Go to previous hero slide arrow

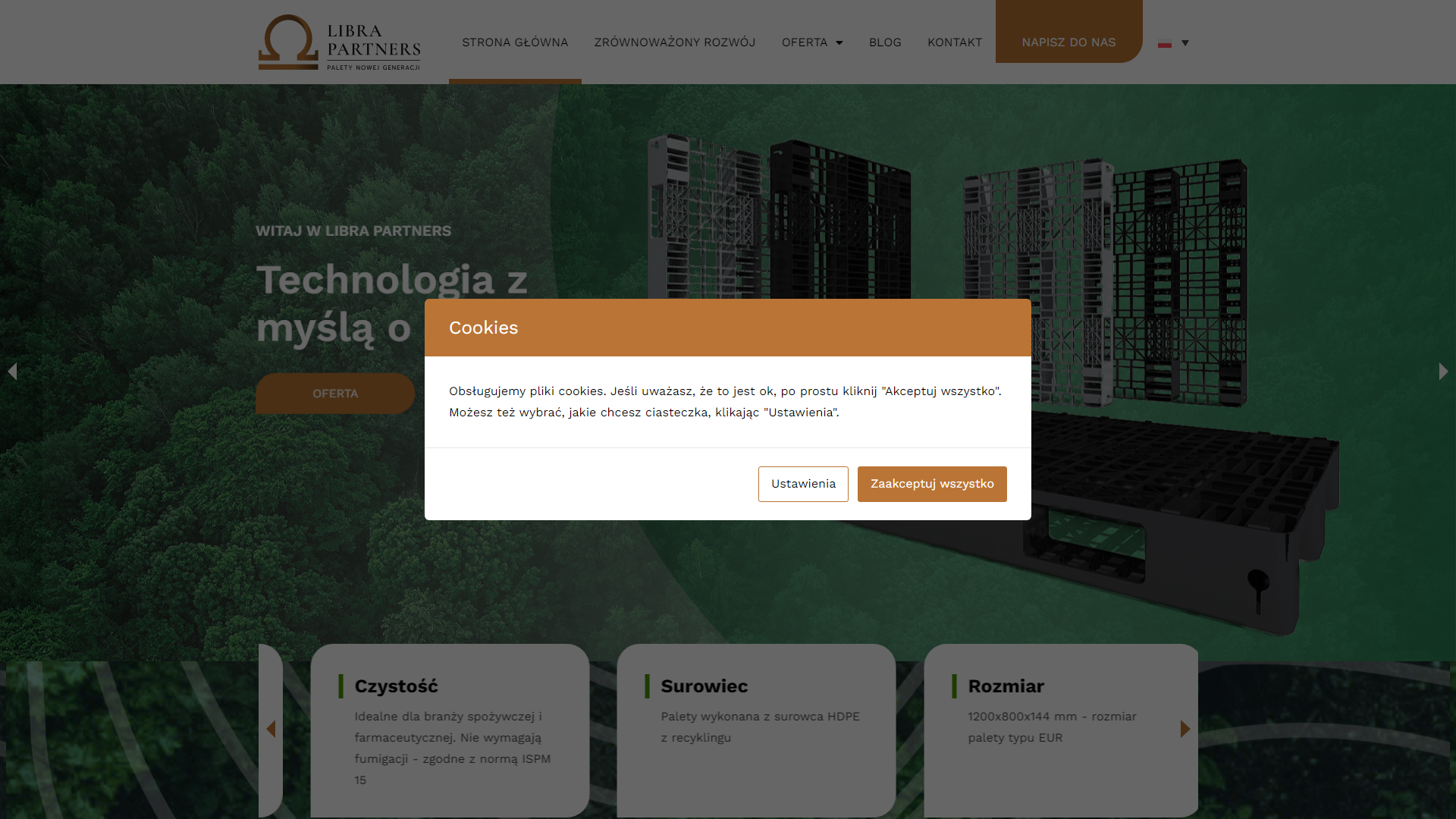[x=12, y=371]
